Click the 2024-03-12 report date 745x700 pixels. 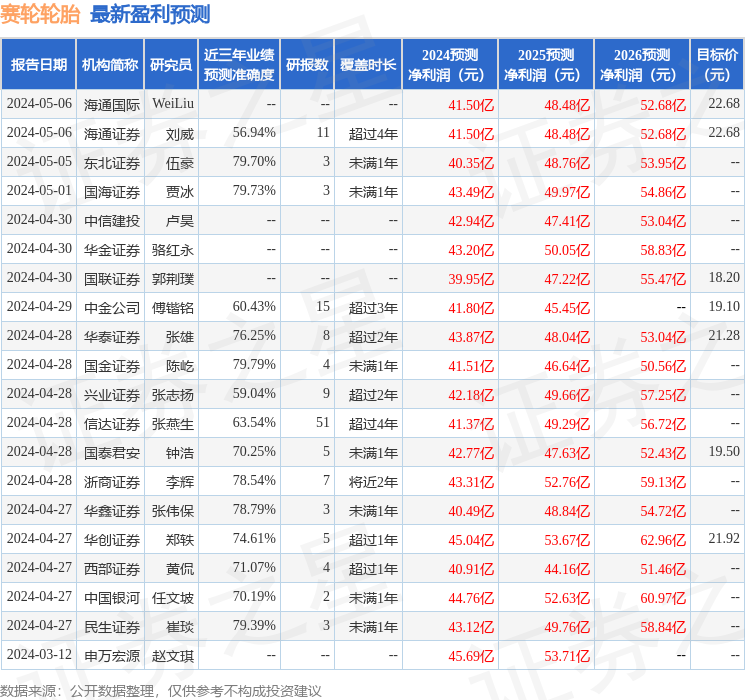[x=39, y=654]
